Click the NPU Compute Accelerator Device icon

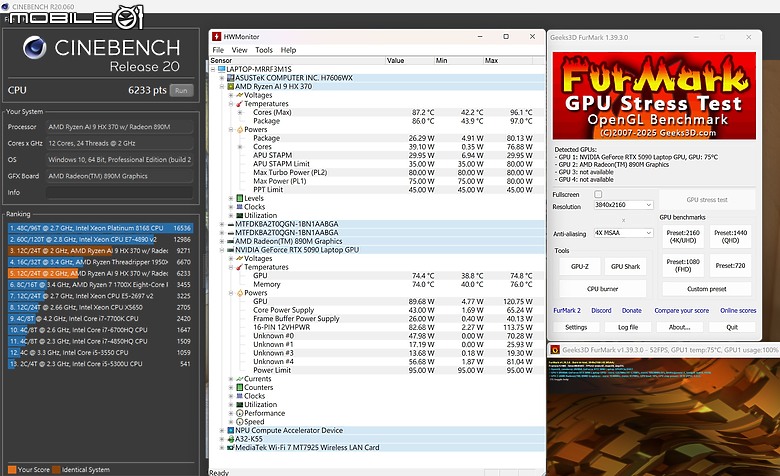[x=229, y=429]
